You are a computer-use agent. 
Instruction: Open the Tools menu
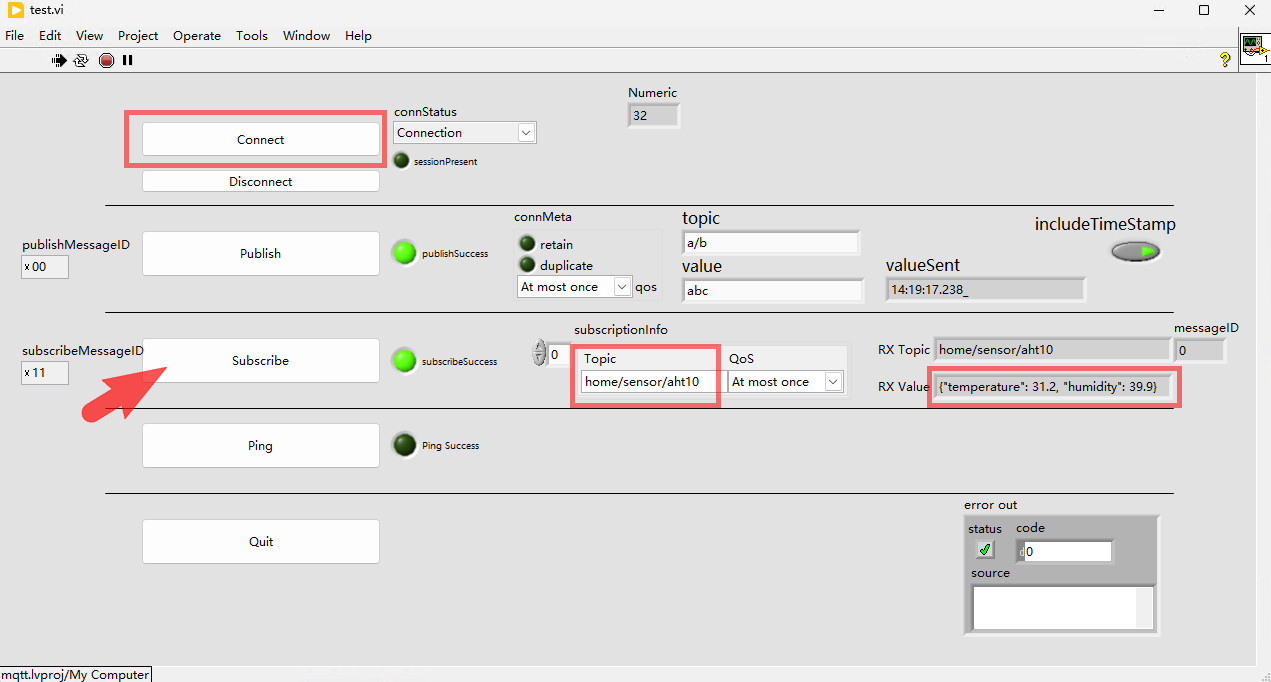tap(251, 35)
